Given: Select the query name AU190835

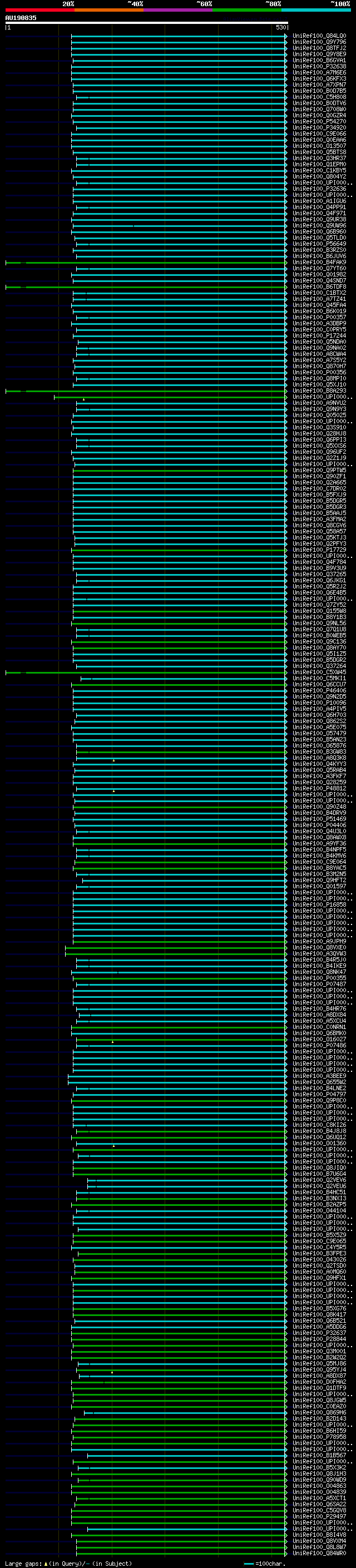Looking at the screenshot, I should tap(21, 18).
